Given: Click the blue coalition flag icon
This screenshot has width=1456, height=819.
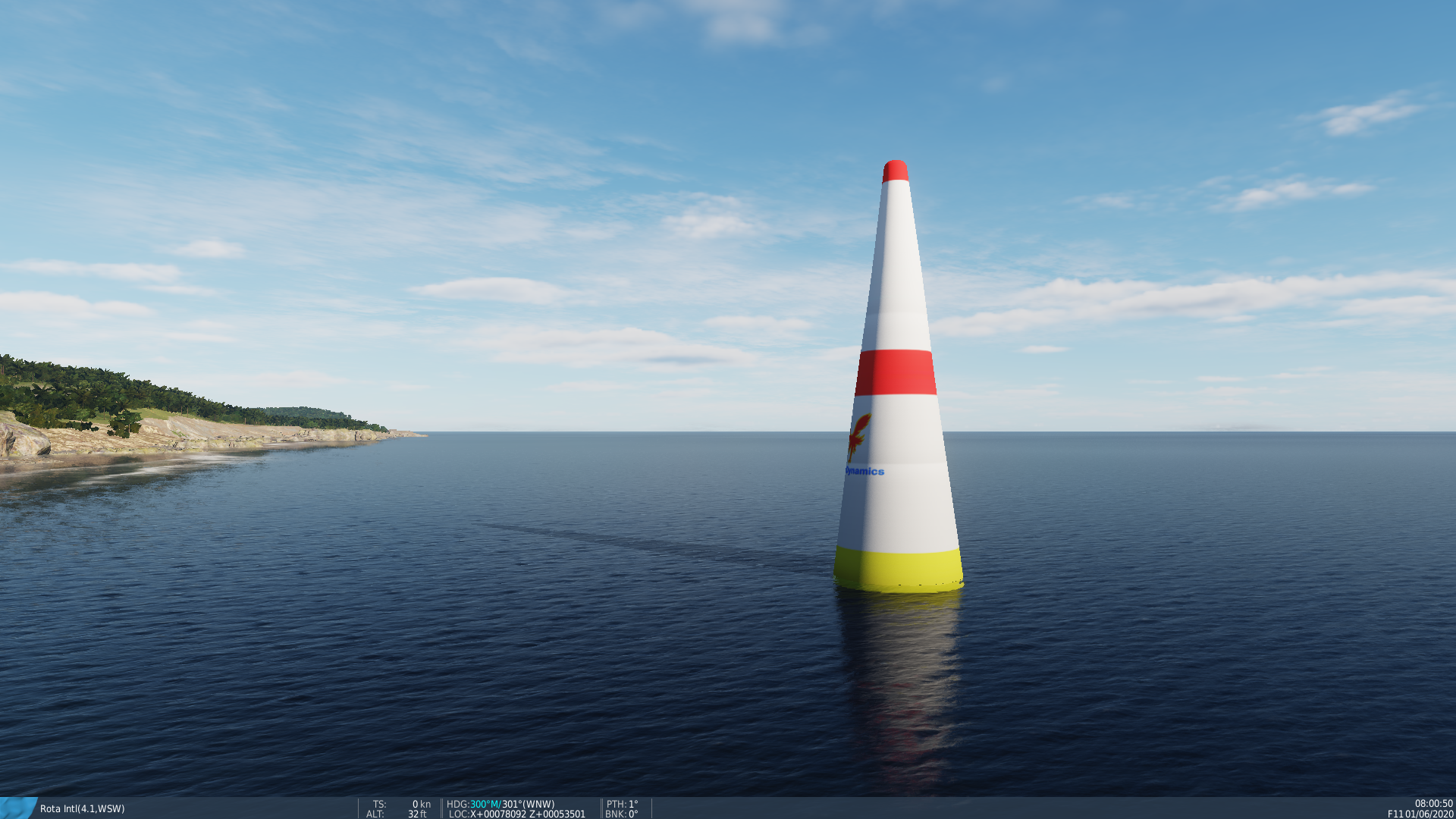Looking at the screenshot, I should tap(18, 808).
